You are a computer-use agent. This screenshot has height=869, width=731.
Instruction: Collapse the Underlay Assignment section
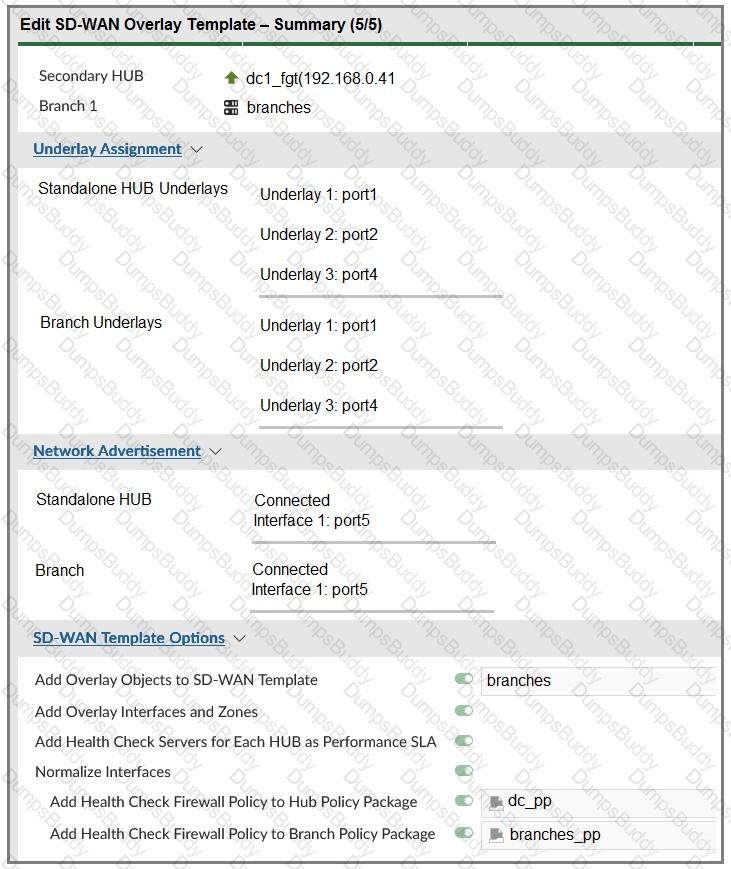(x=196, y=149)
